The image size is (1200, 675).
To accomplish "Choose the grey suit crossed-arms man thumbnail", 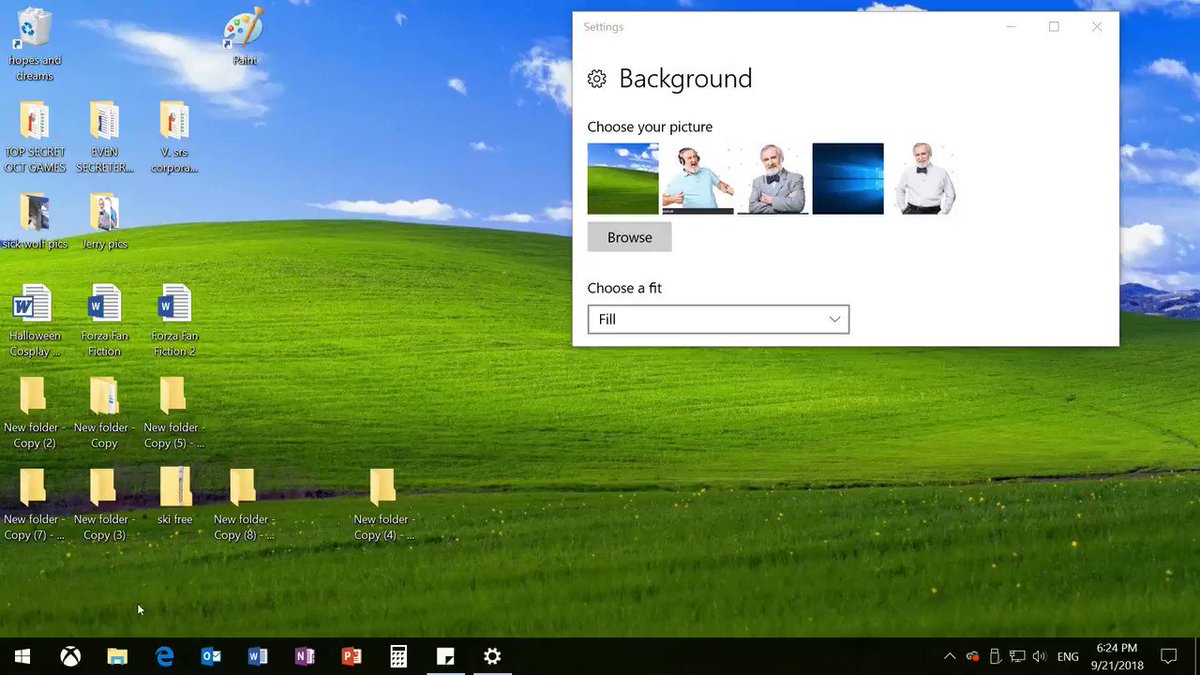I will coord(773,179).
